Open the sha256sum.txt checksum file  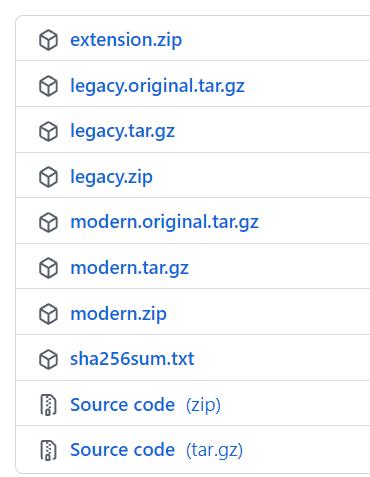[132, 359]
